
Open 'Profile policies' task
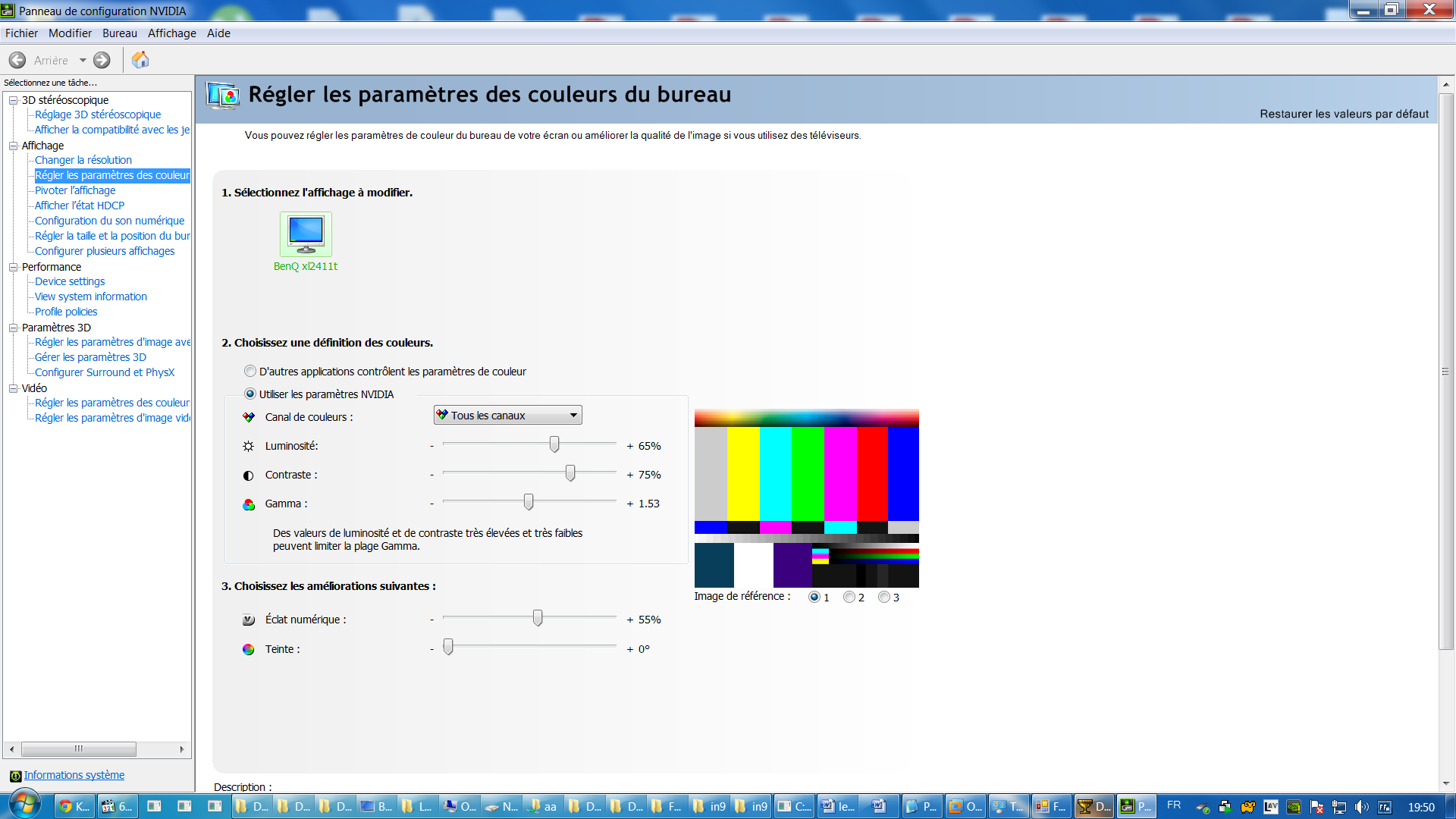pos(66,312)
